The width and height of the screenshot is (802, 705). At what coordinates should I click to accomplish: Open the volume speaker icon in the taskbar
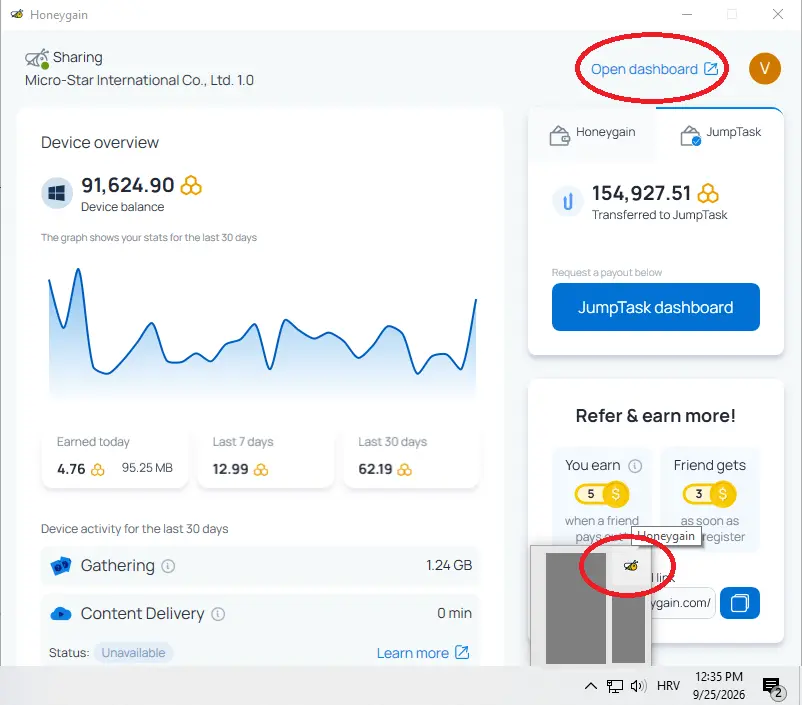pos(638,686)
